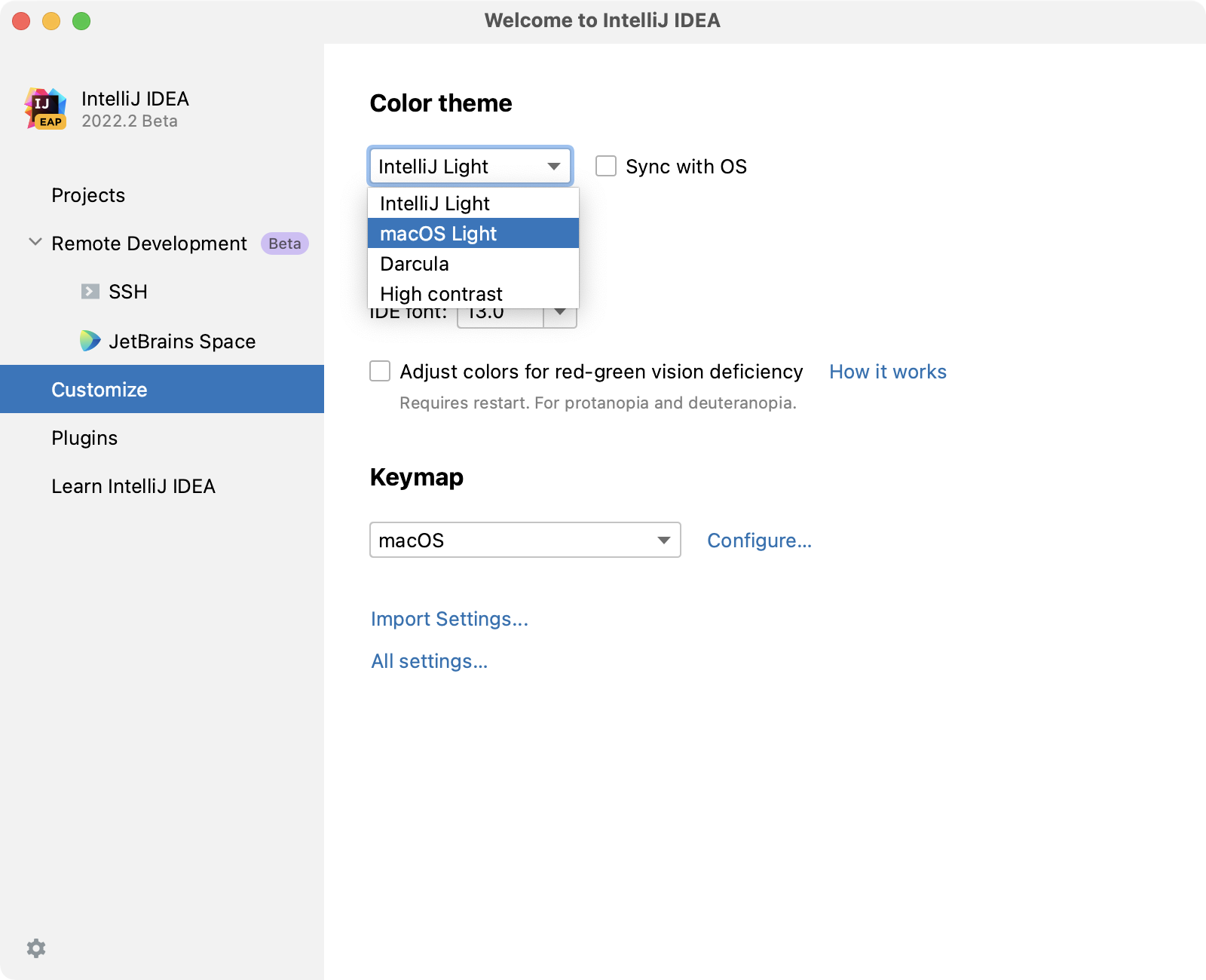Image resolution: width=1206 pixels, height=980 pixels.
Task: Click the IDE font size input field
Action: 500,317
